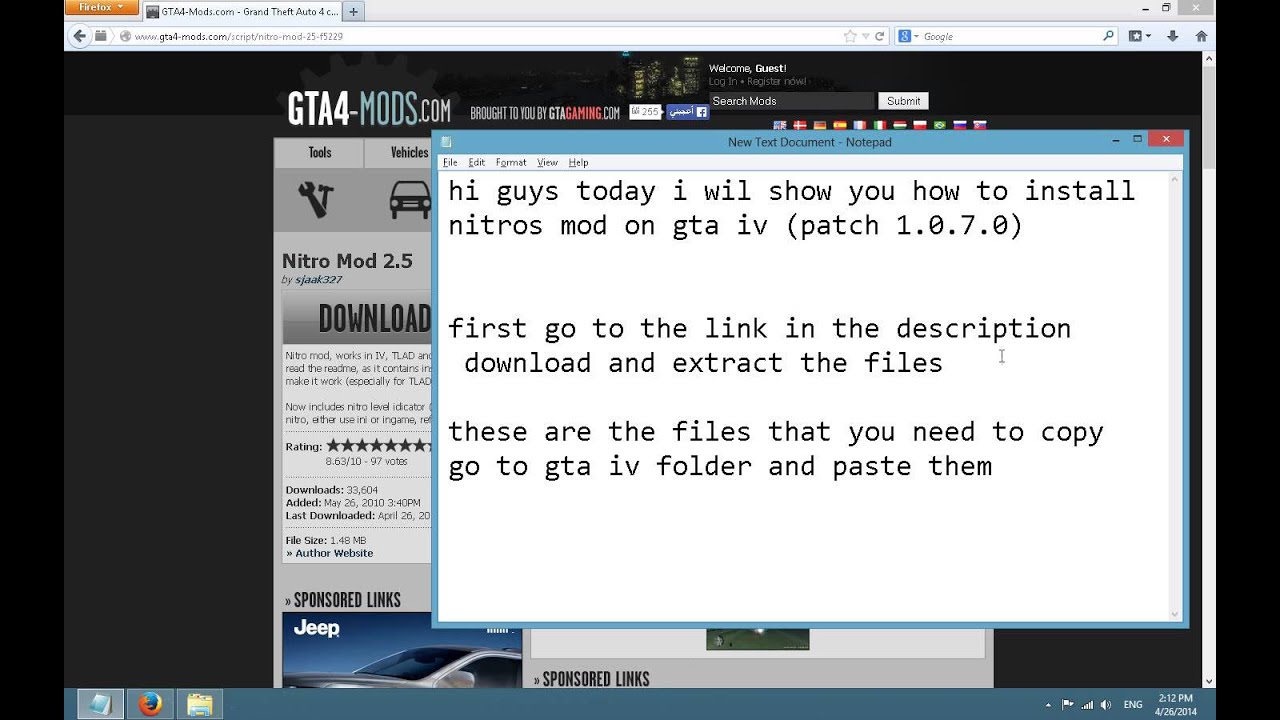Screen dimensions: 1280x720
Task: Open the network signal tray icon
Action: pos(1086,704)
